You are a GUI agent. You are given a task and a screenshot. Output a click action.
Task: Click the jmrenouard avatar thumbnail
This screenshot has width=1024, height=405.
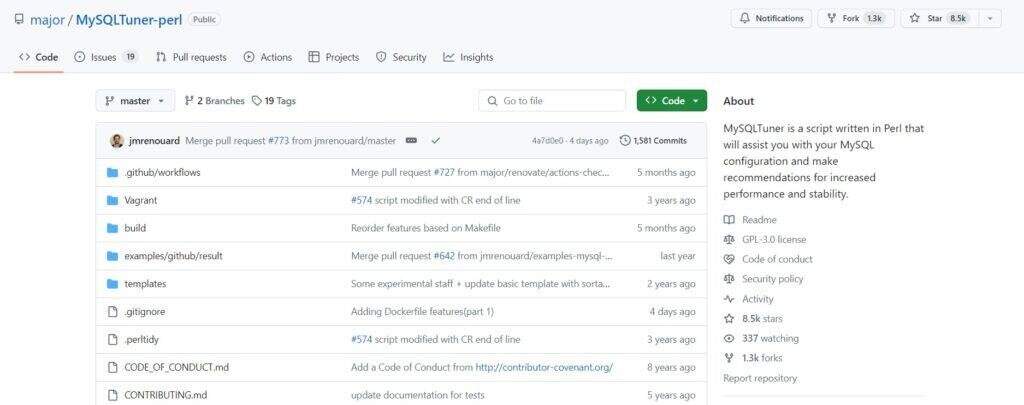point(117,141)
